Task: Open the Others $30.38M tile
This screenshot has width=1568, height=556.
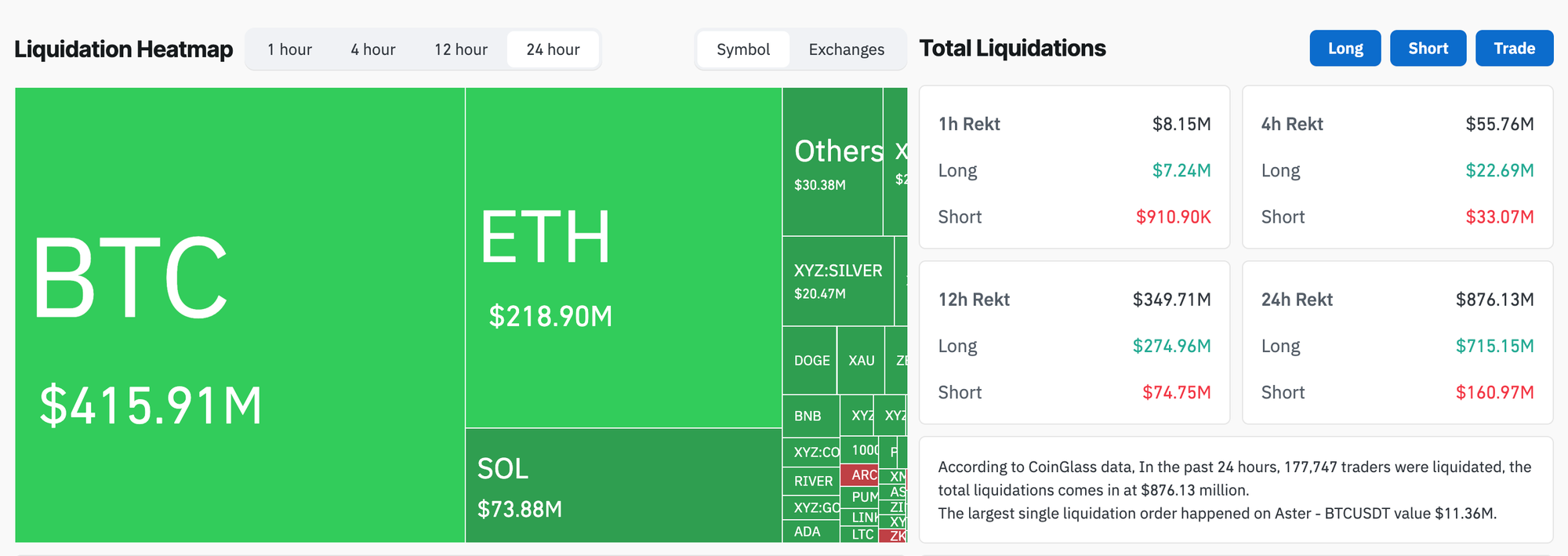Action: (833, 162)
